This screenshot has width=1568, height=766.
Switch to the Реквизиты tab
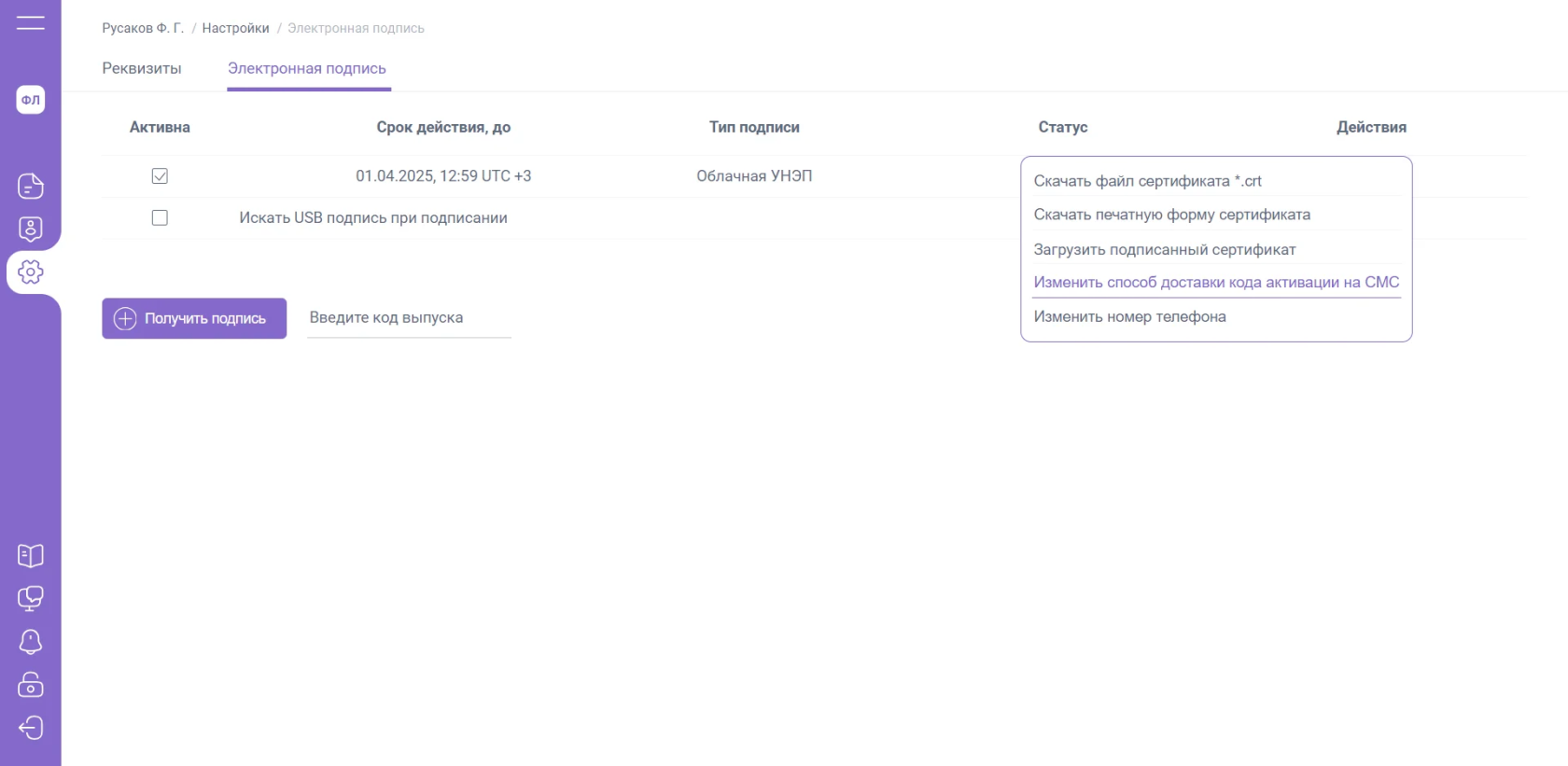pyautogui.click(x=142, y=68)
